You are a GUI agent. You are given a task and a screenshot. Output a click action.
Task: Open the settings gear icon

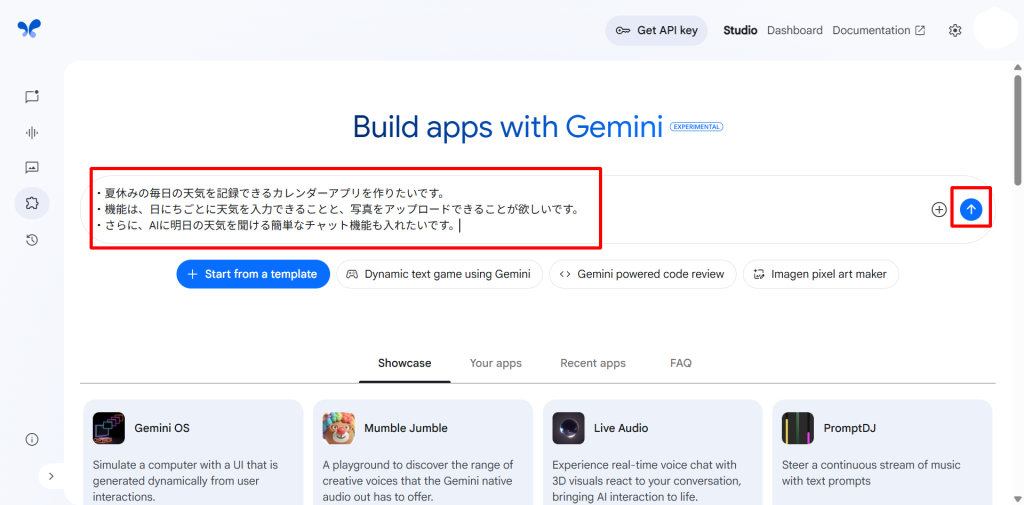click(955, 31)
